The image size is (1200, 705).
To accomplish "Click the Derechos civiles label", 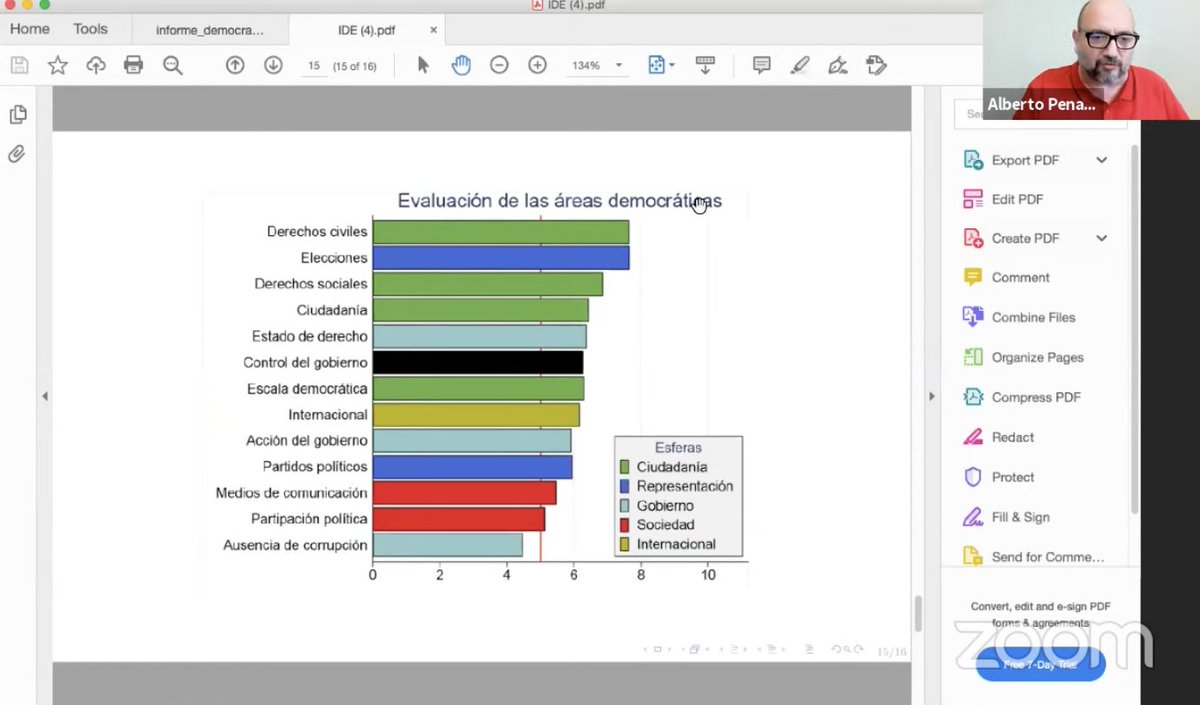I will (x=317, y=231).
